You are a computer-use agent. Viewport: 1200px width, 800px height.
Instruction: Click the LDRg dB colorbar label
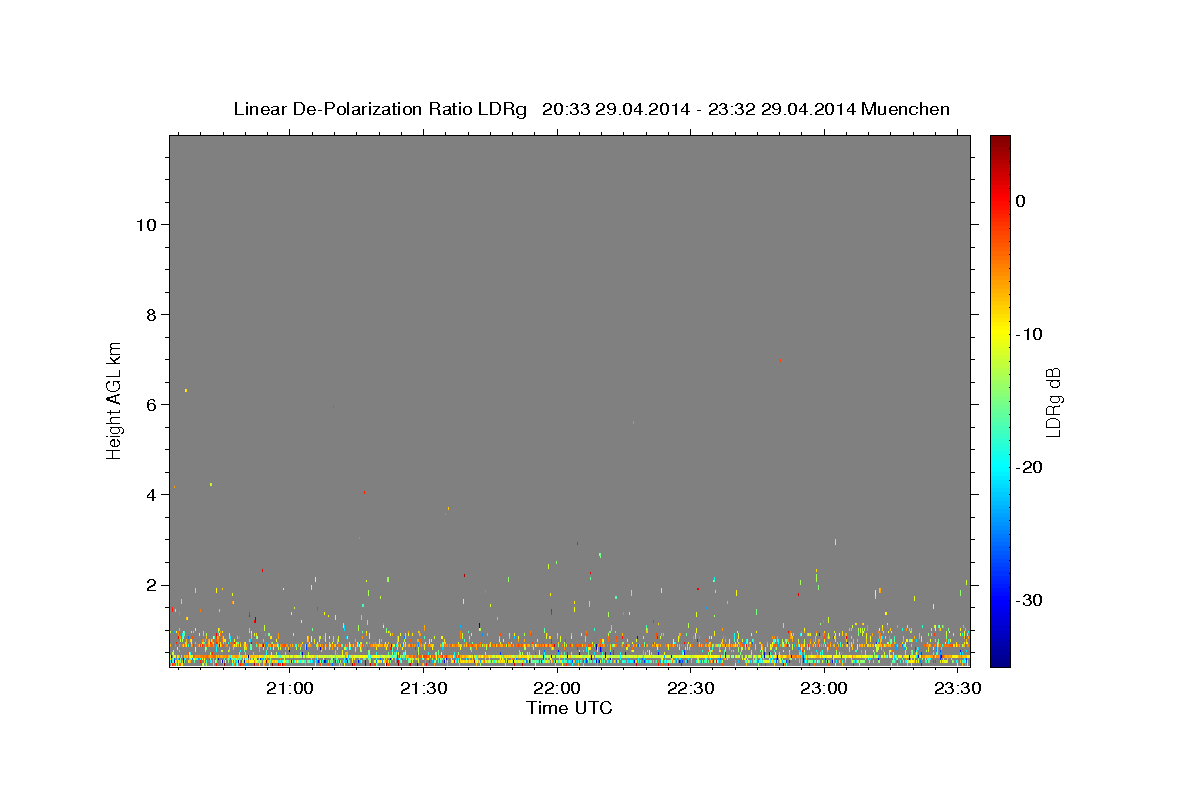(x=1053, y=402)
